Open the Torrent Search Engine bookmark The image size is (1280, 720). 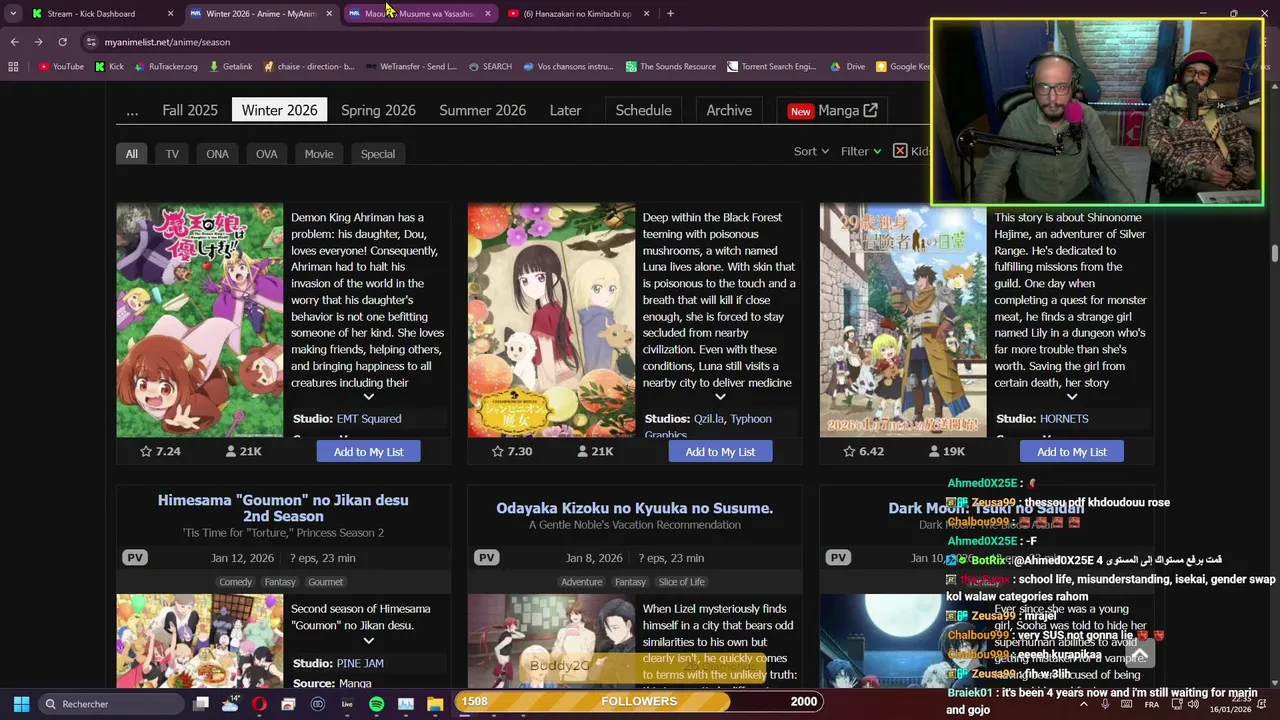[772, 67]
